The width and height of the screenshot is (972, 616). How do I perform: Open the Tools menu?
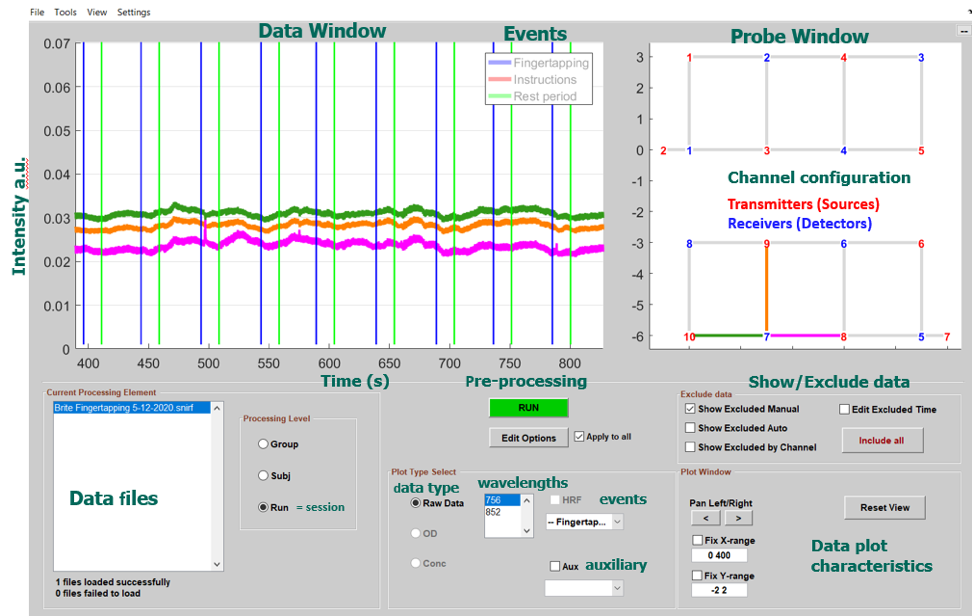pyautogui.click(x=65, y=12)
